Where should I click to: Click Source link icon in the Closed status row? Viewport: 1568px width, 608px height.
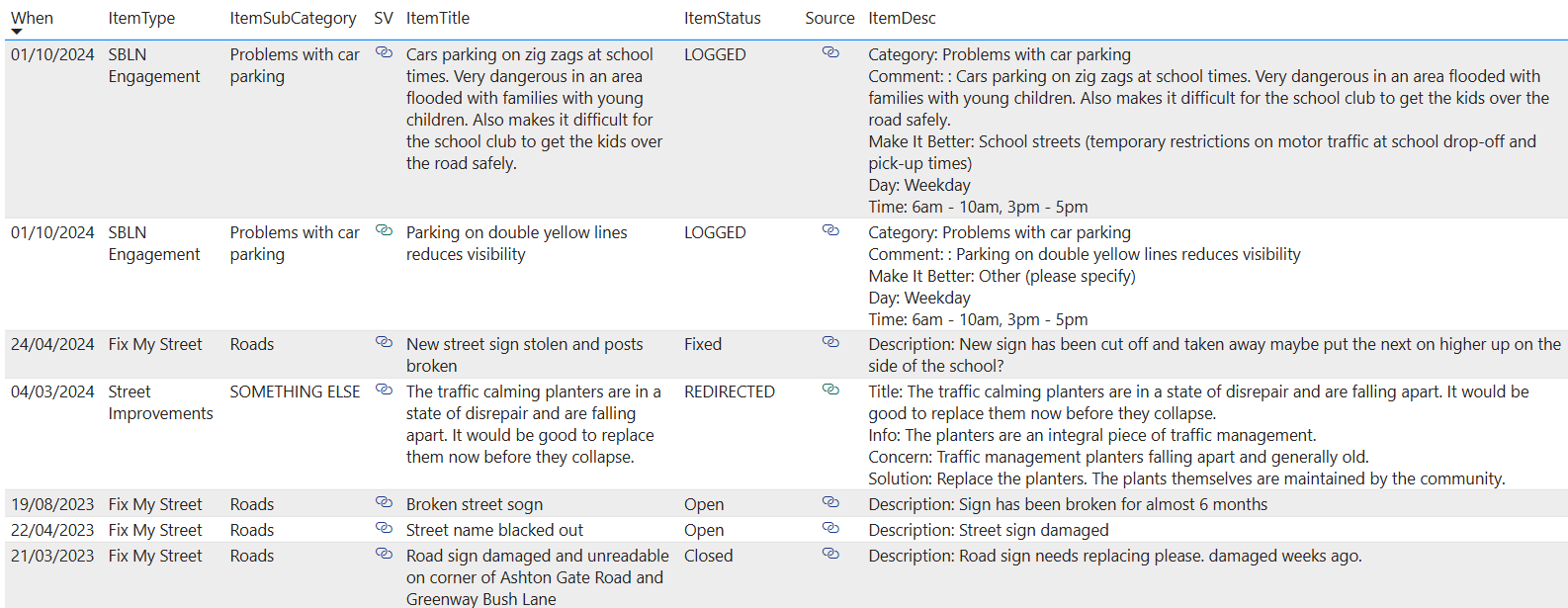point(830,554)
